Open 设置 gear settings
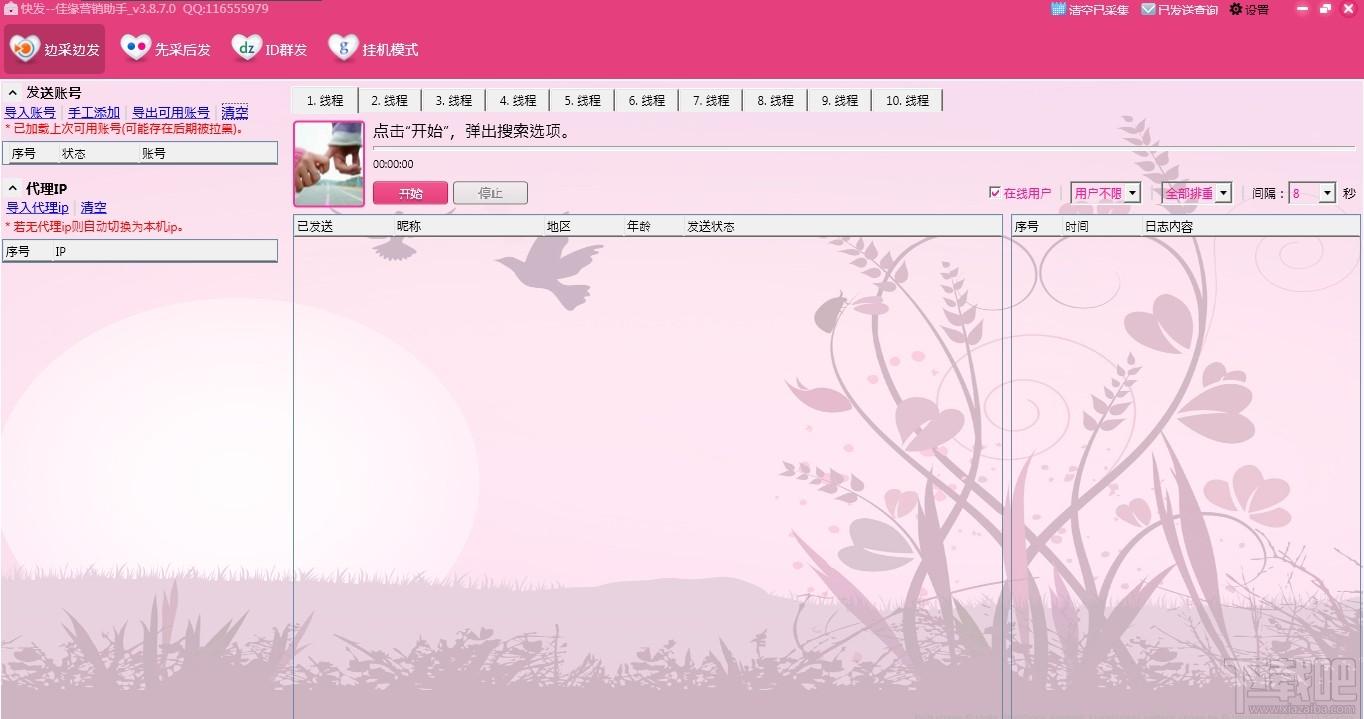Image resolution: width=1364 pixels, height=719 pixels. tap(1248, 9)
